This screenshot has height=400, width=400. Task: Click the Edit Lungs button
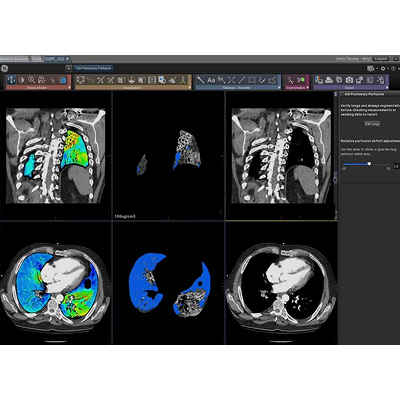(372, 124)
